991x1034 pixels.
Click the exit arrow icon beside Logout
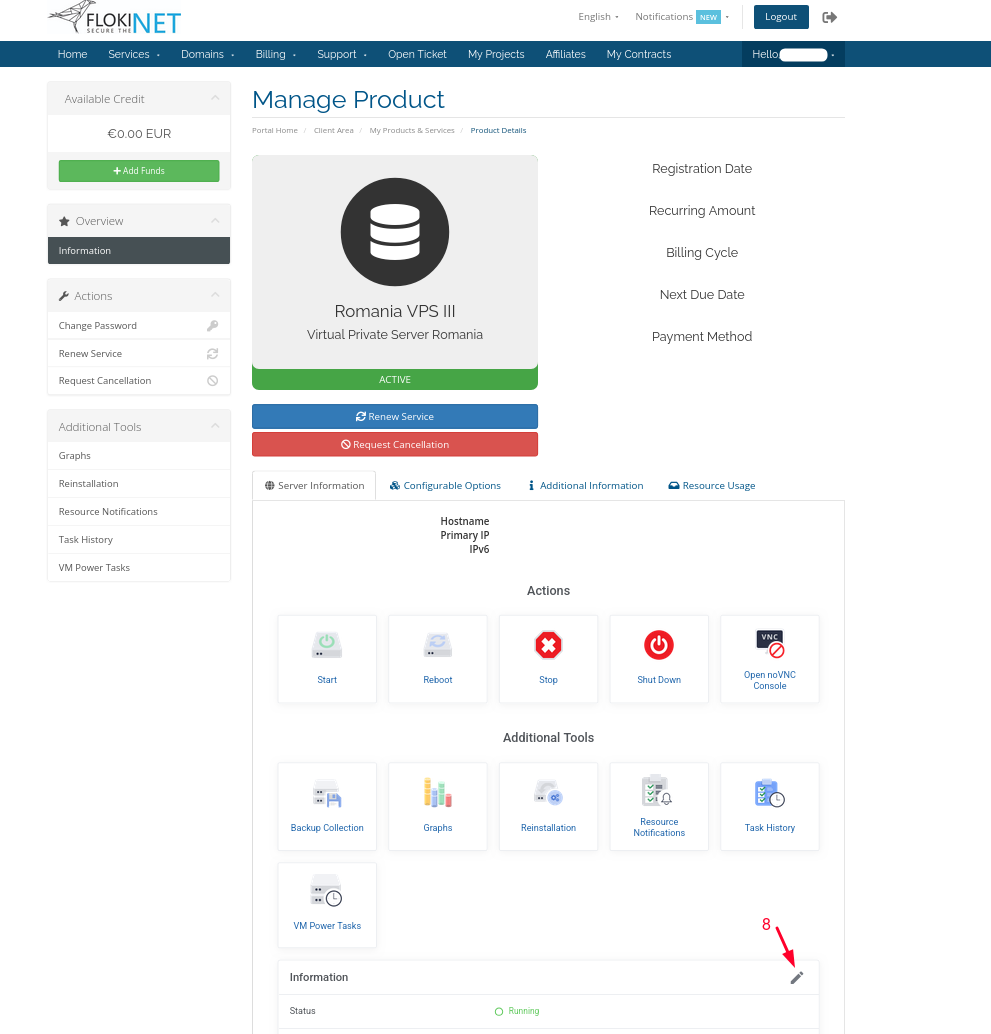(829, 17)
